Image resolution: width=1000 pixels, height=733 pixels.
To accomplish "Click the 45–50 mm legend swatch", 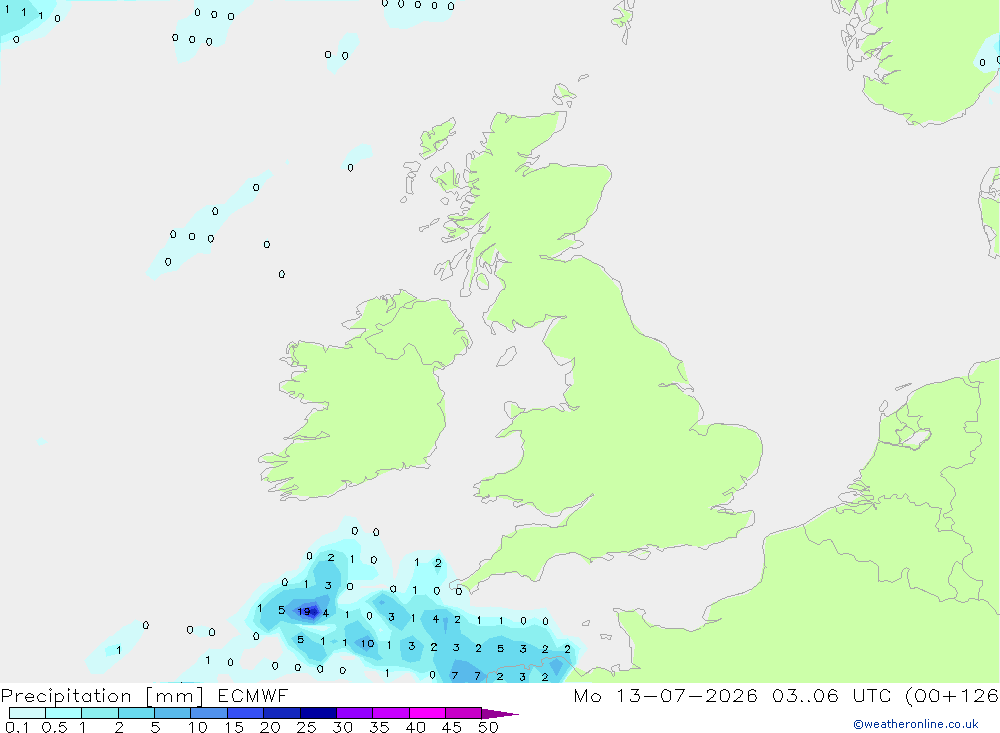I will coord(463,713).
